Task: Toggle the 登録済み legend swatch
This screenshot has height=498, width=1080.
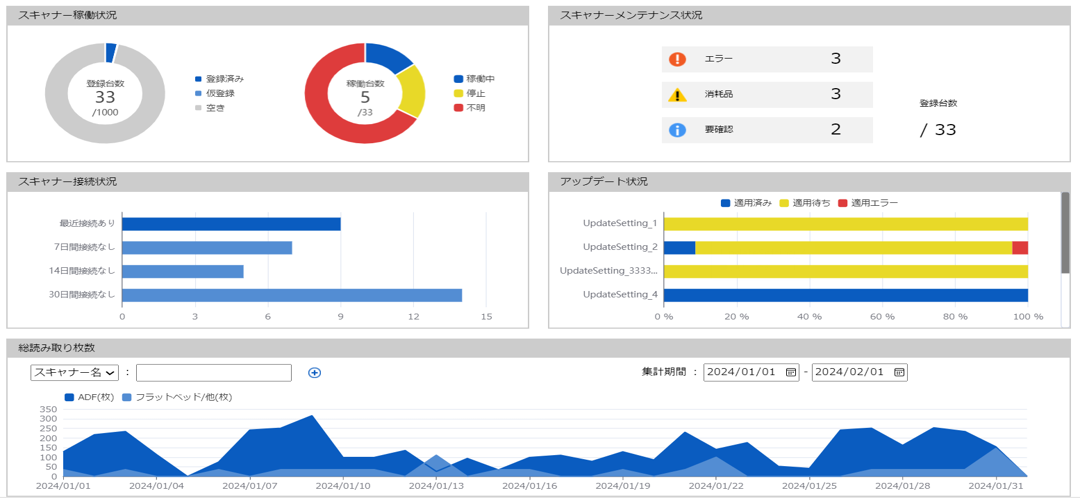Action: [x=198, y=79]
